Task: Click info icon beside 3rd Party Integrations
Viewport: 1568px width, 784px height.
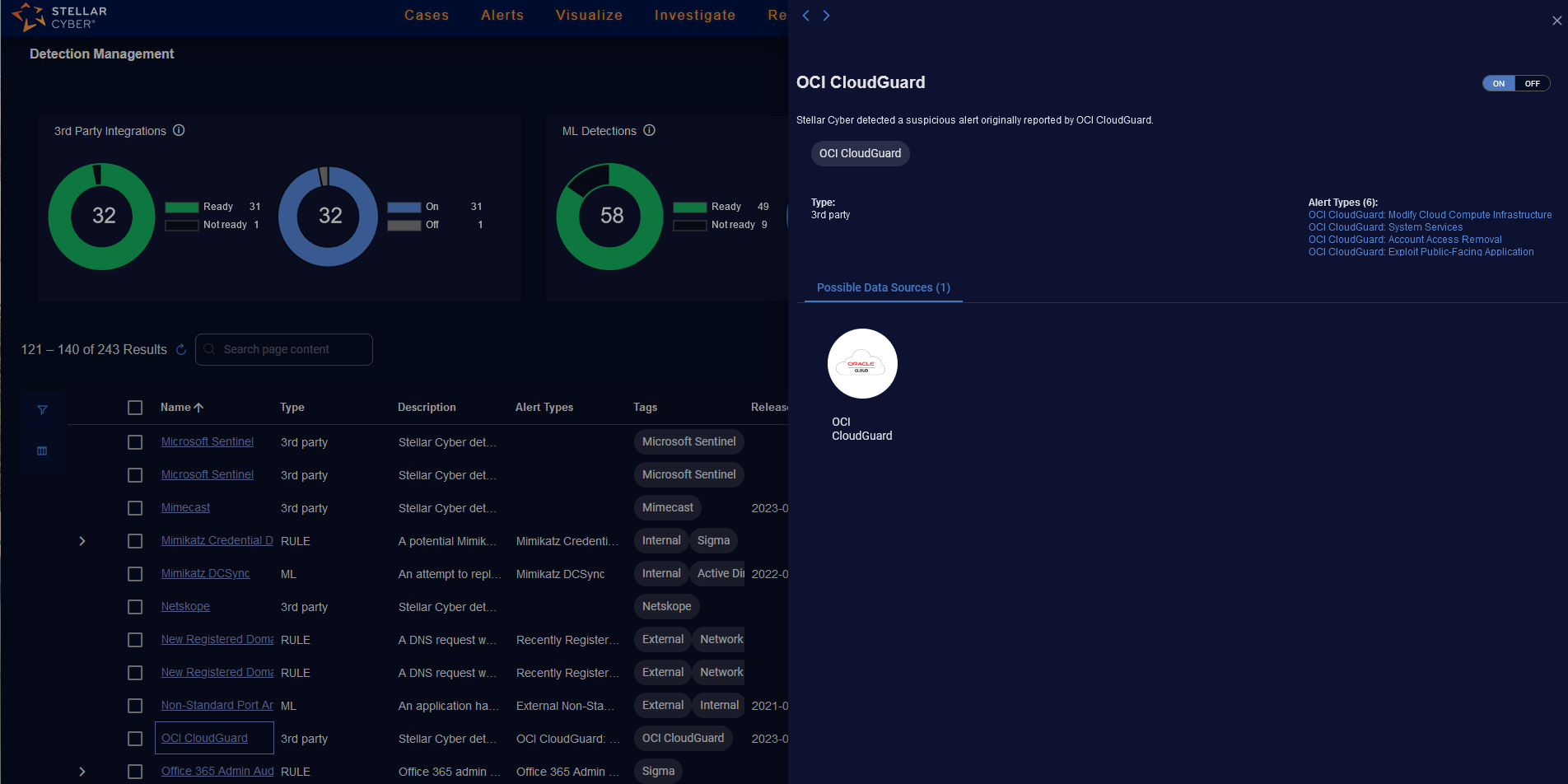Action: 179,130
